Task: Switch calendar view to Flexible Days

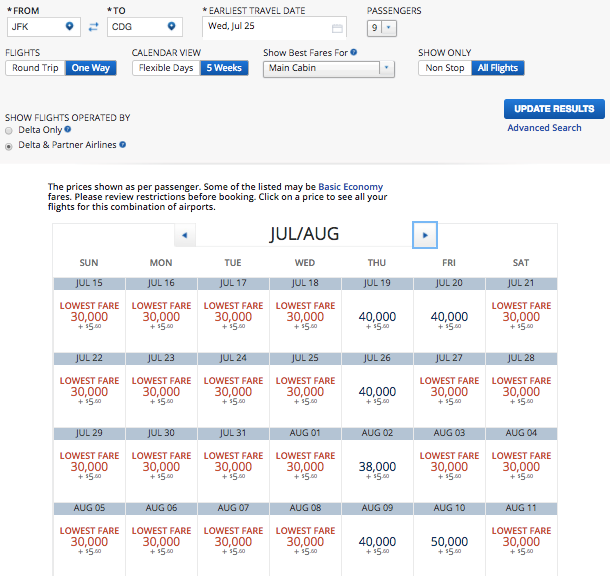Action: pyautogui.click(x=166, y=68)
